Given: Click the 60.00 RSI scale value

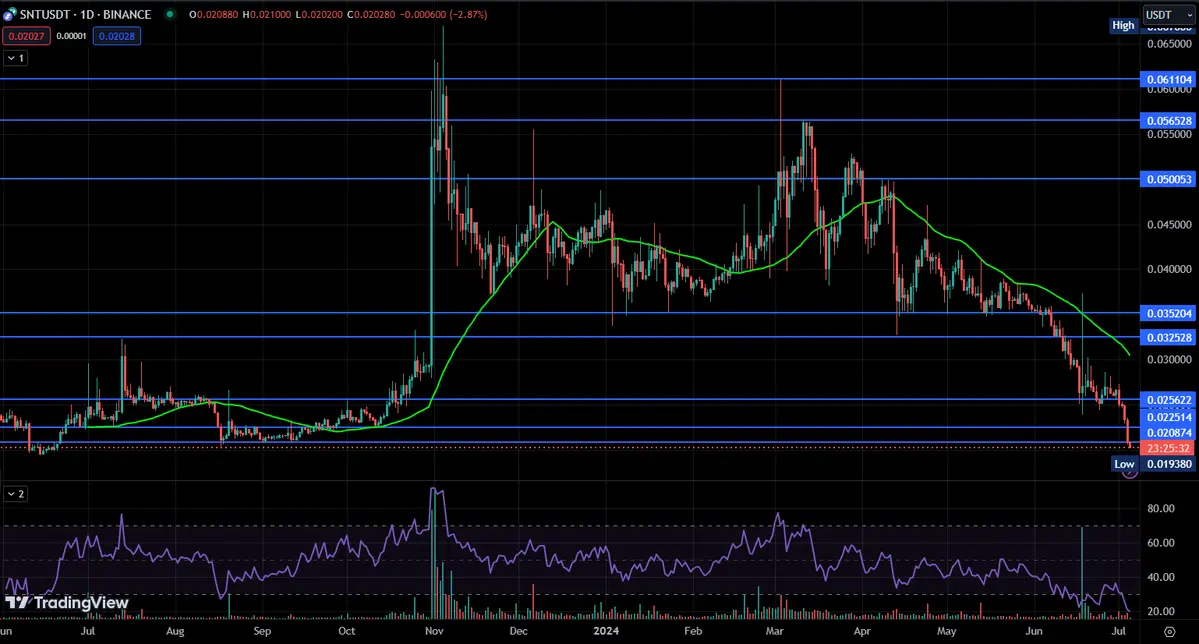Looking at the screenshot, I should click(x=1161, y=543).
